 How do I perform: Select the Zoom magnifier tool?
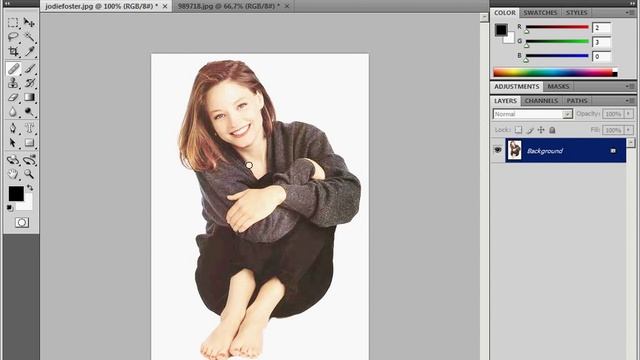(x=29, y=174)
